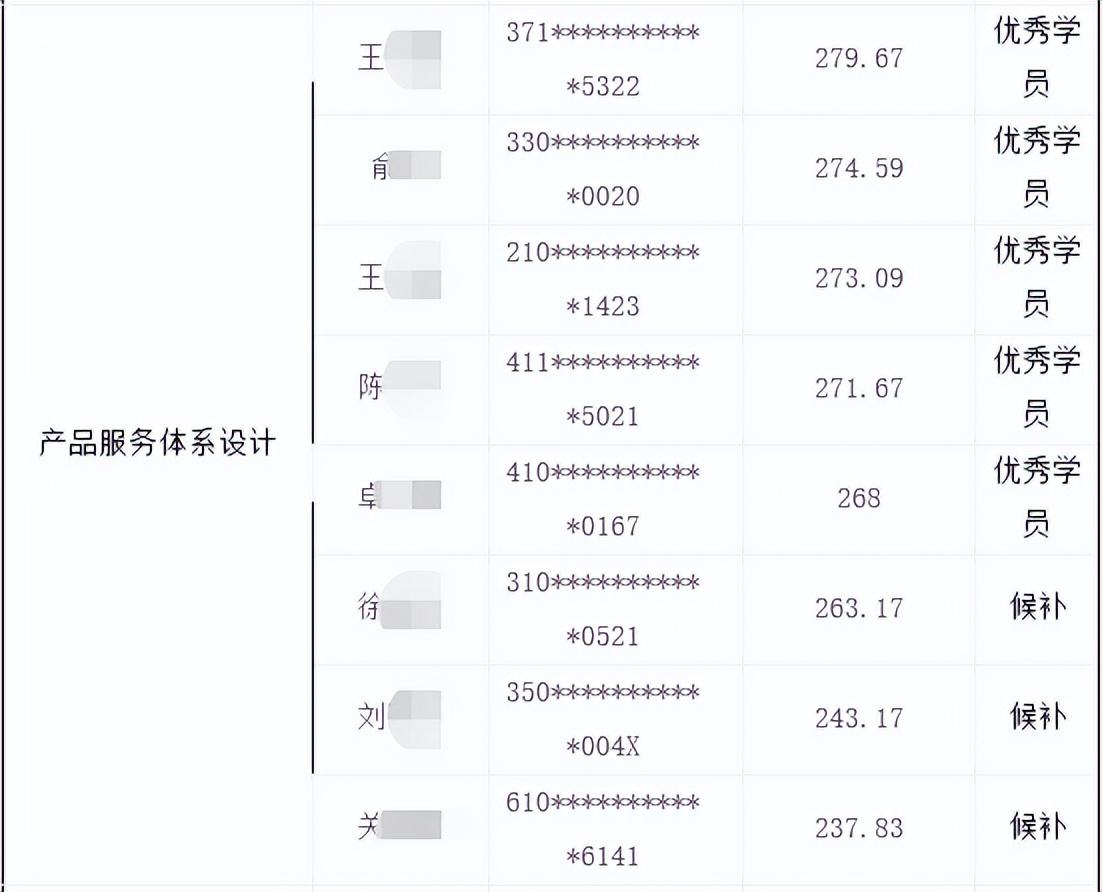Click the 产品服务体系设计 category cell
1102x892 pixels.
[x=157, y=443]
